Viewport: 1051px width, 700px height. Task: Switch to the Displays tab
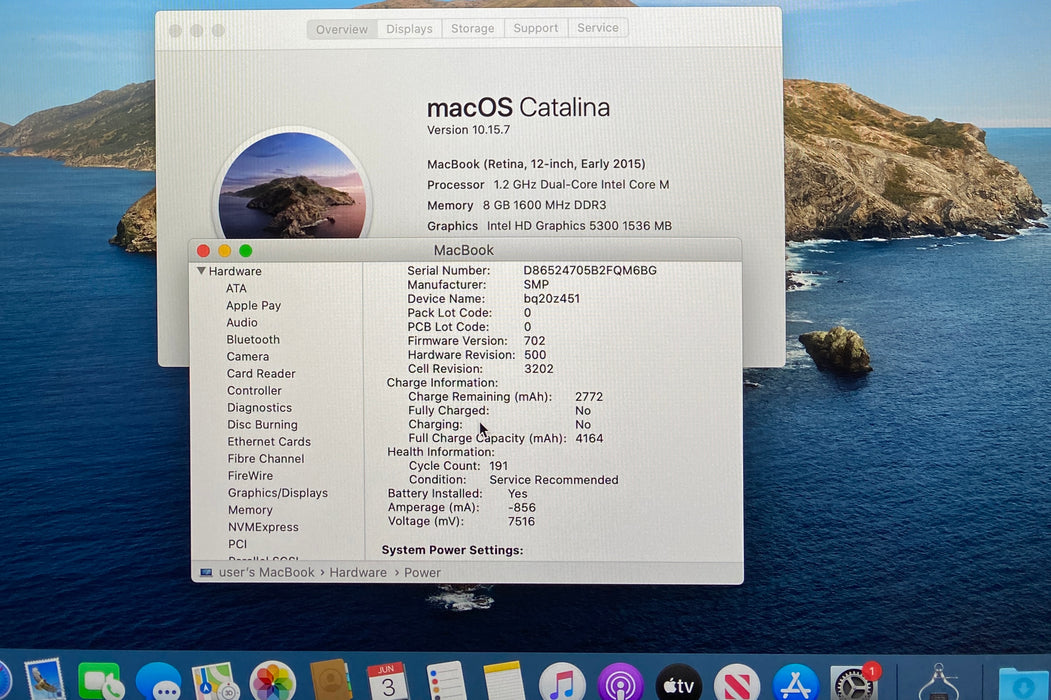point(410,29)
